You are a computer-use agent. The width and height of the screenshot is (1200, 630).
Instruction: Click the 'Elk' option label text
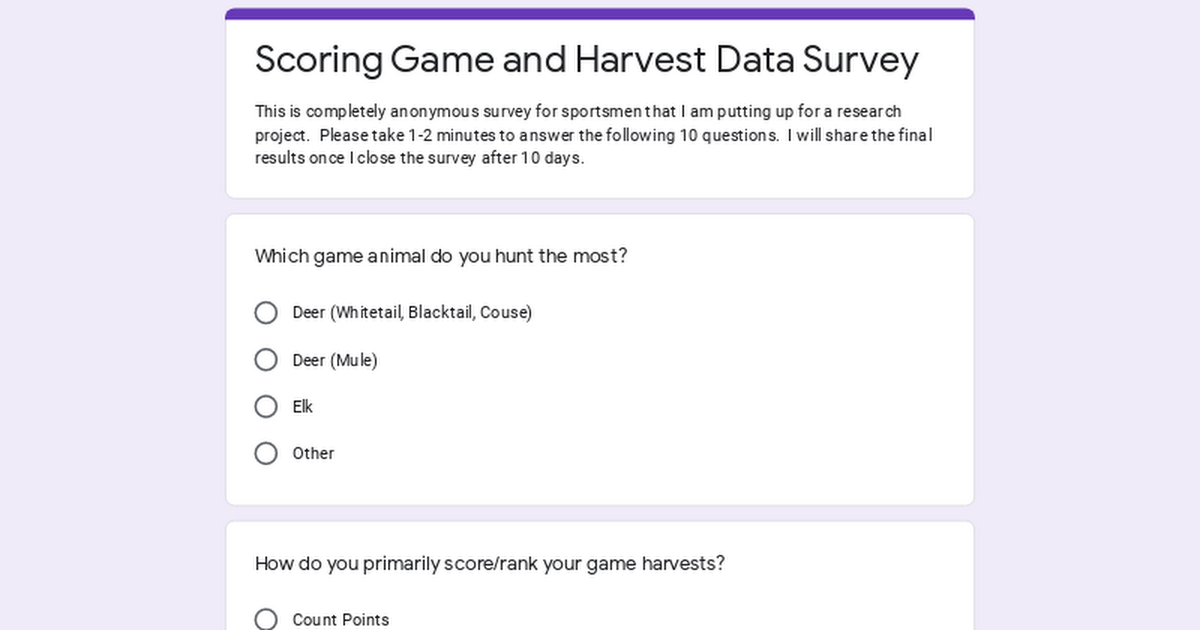(x=303, y=407)
